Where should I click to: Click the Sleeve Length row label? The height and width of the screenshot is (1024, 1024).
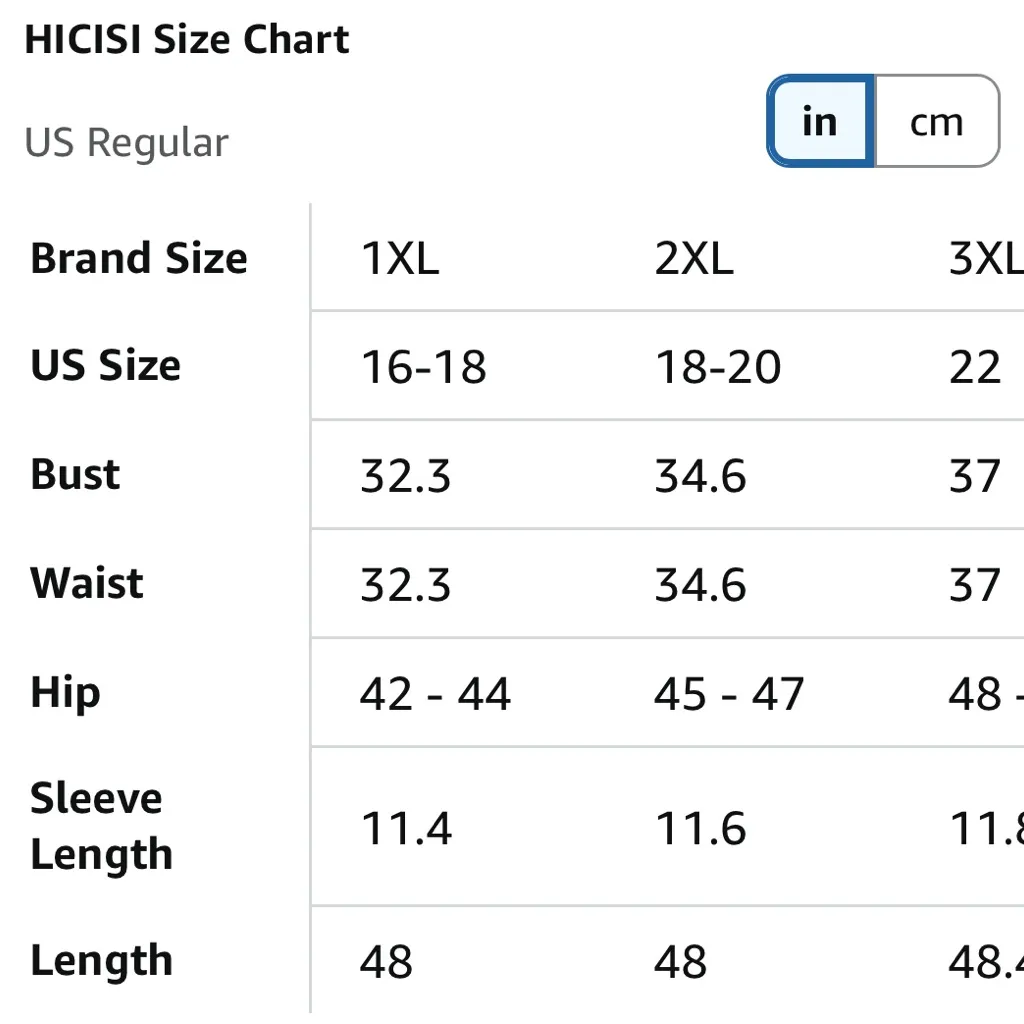pyautogui.click(x=100, y=826)
